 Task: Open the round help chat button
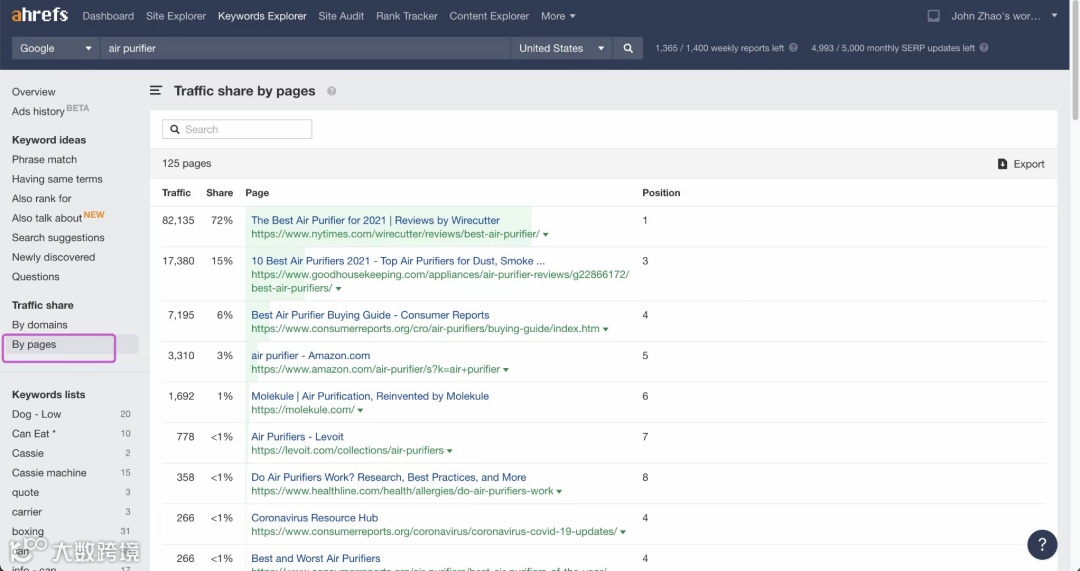click(1042, 545)
